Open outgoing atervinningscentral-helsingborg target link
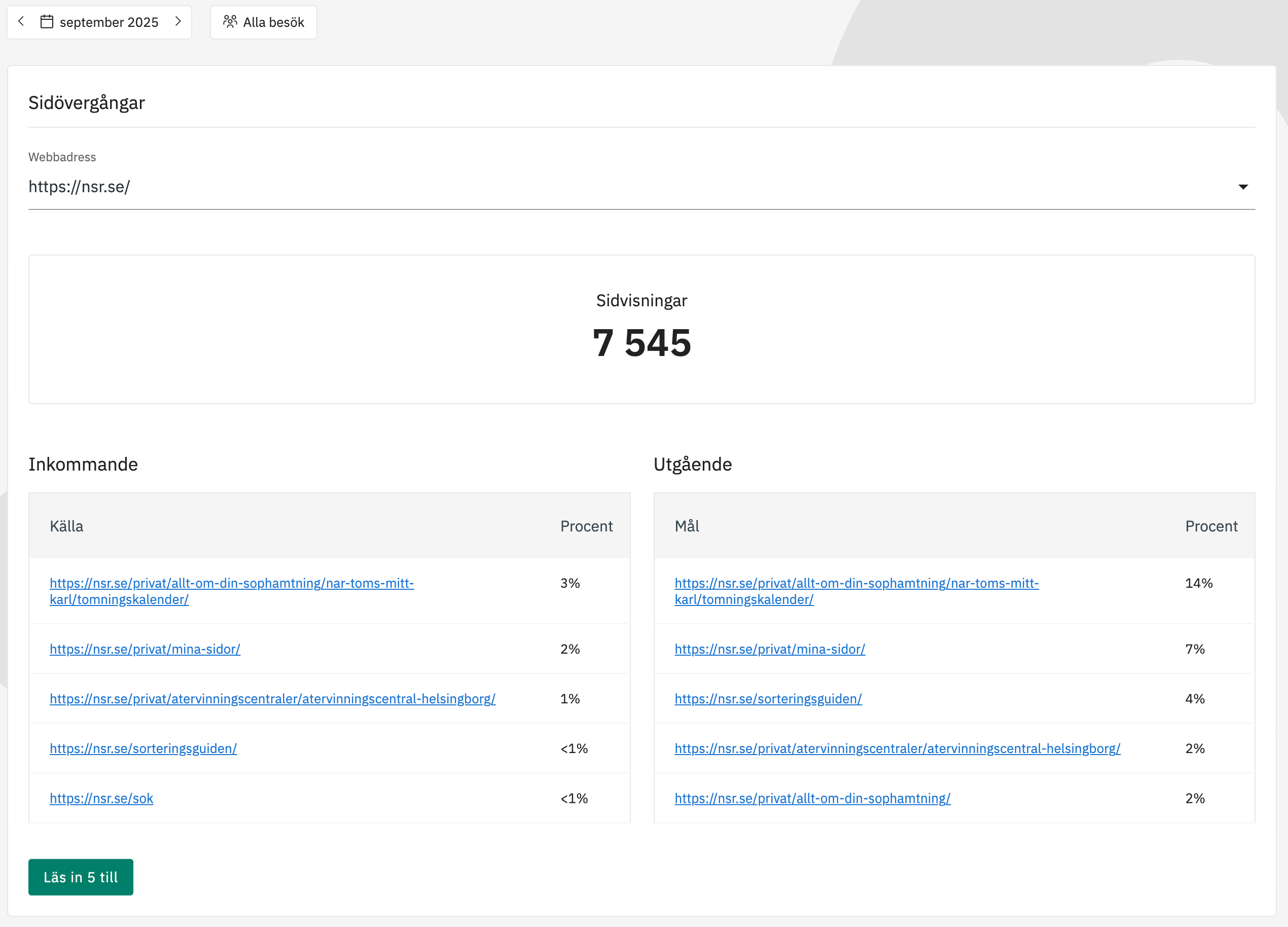This screenshot has width=1288, height=927. tap(897, 748)
